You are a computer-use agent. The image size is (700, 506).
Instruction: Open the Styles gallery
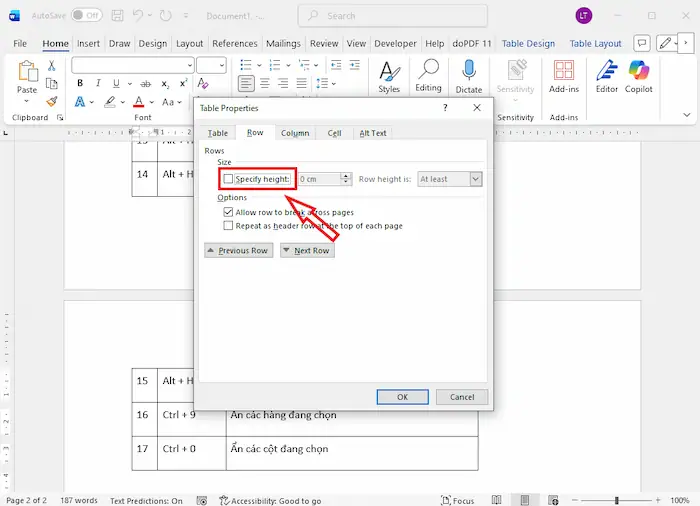pos(389,75)
